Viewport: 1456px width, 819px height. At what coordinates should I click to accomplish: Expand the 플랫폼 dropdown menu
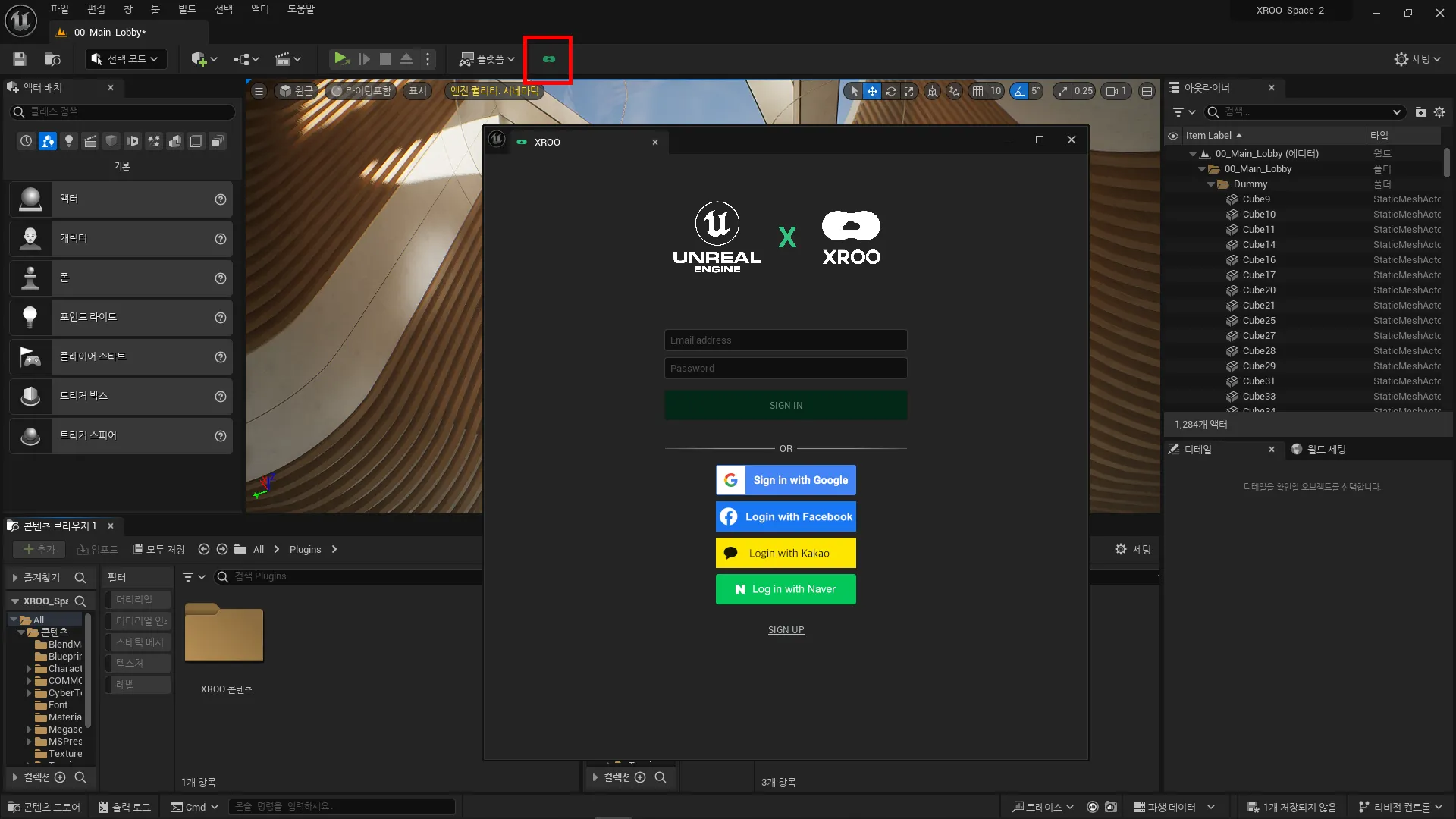pos(488,59)
